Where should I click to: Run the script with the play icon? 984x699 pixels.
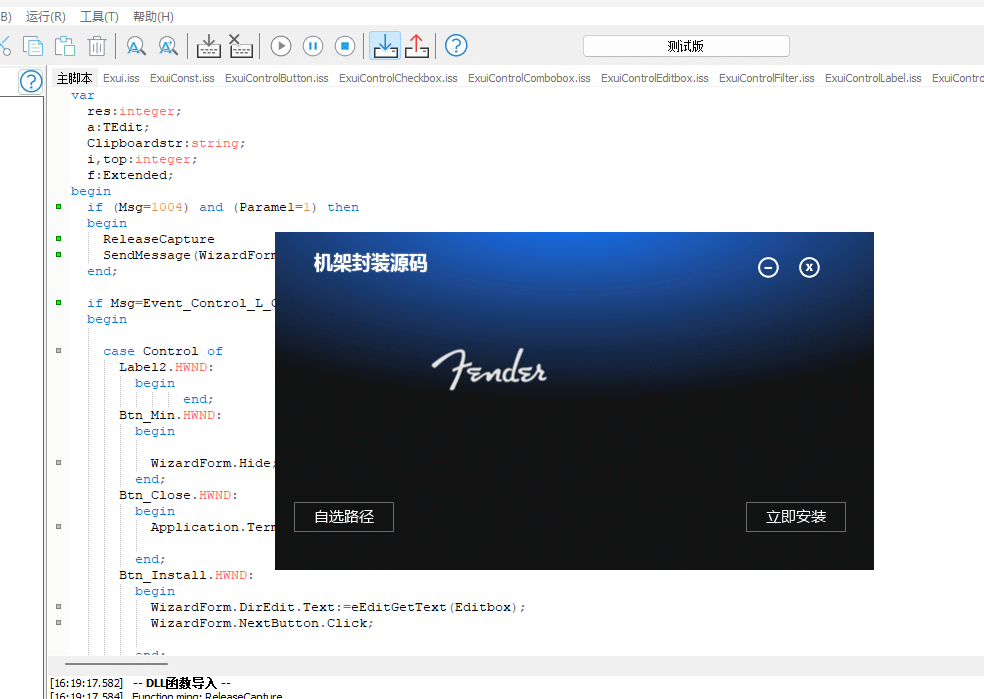[x=280, y=45]
